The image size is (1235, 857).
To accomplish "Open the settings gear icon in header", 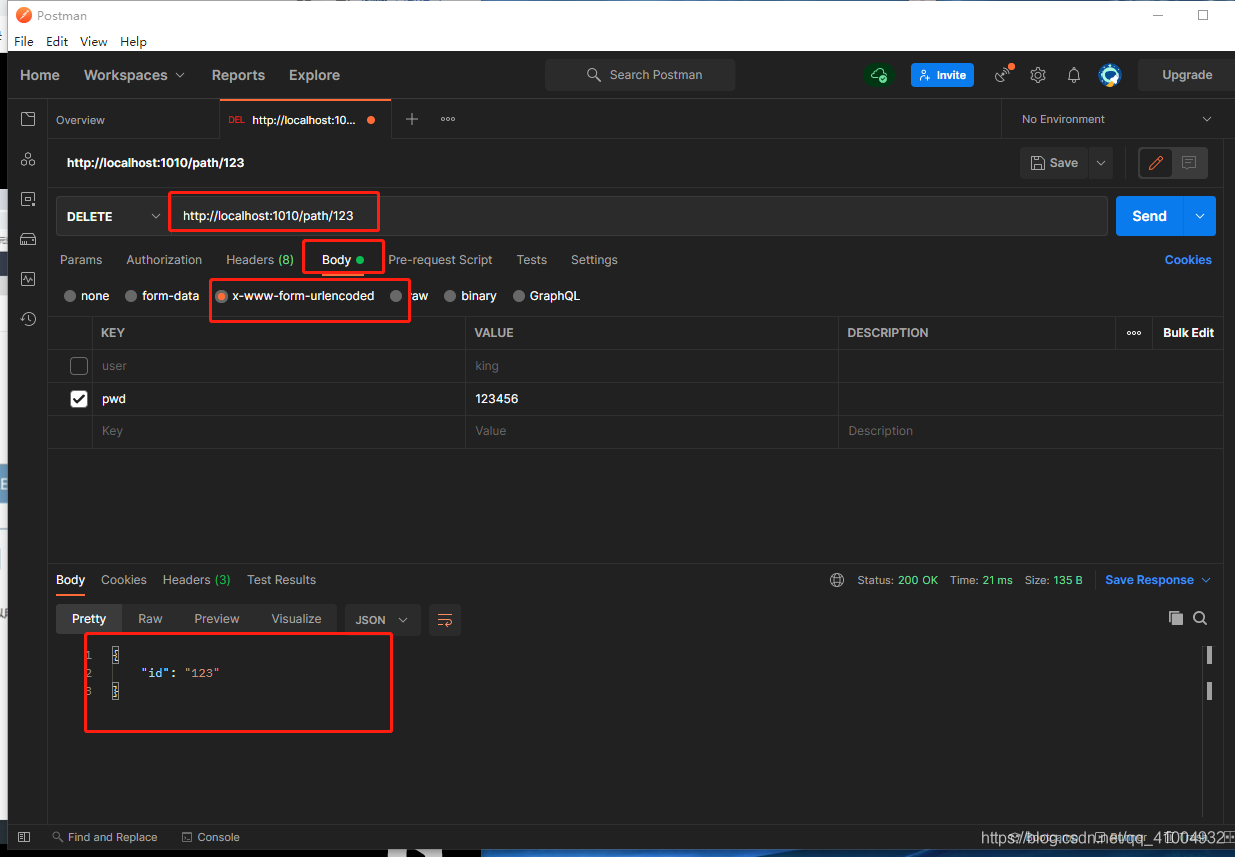I will pos(1038,75).
